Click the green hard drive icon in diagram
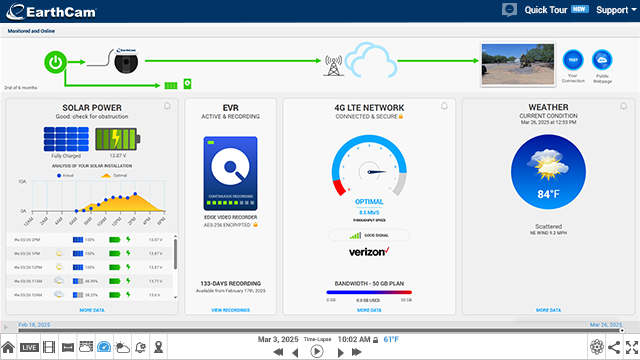640x360 pixels. (x=187, y=84)
